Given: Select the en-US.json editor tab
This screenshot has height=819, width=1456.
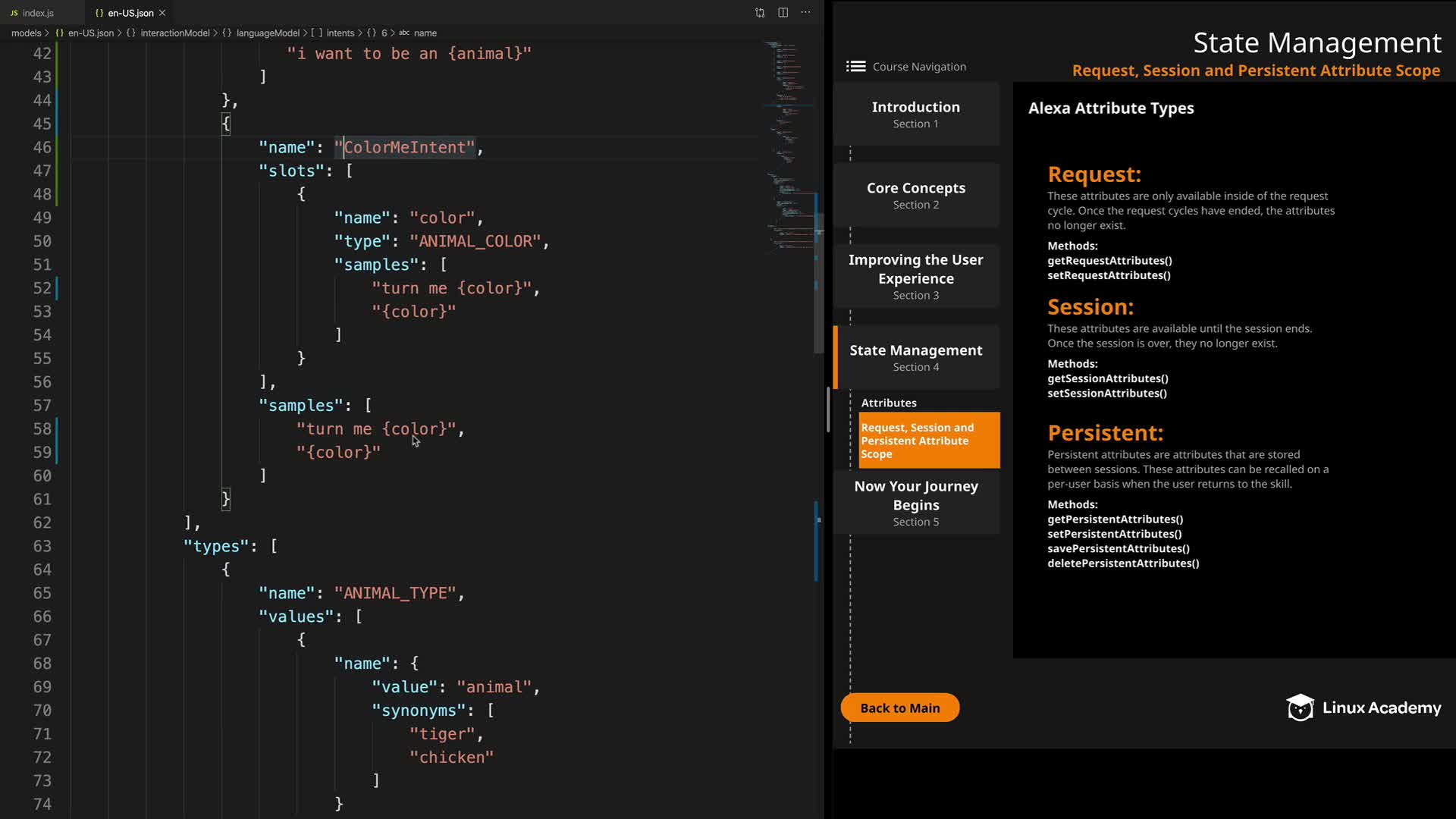Looking at the screenshot, I should (130, 13).
